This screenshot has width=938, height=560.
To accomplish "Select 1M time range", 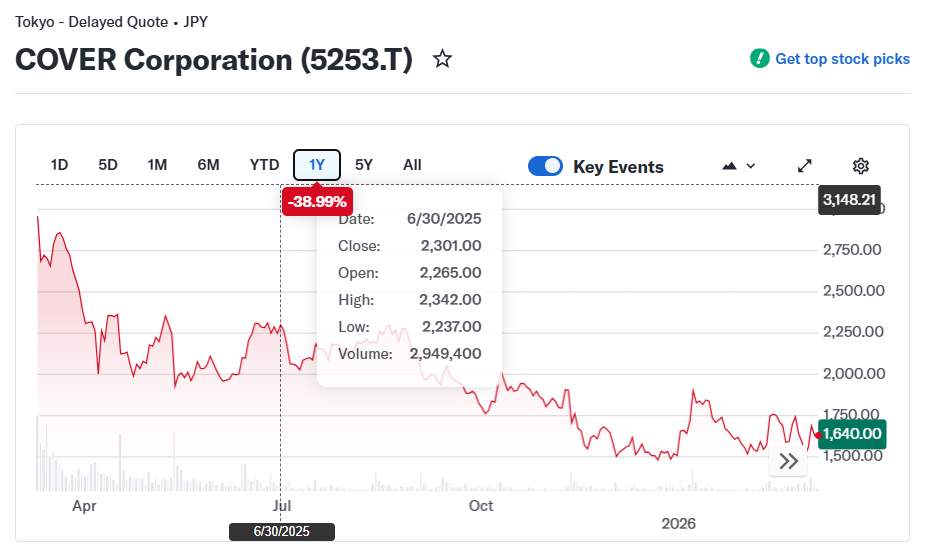I will point(157,165).
